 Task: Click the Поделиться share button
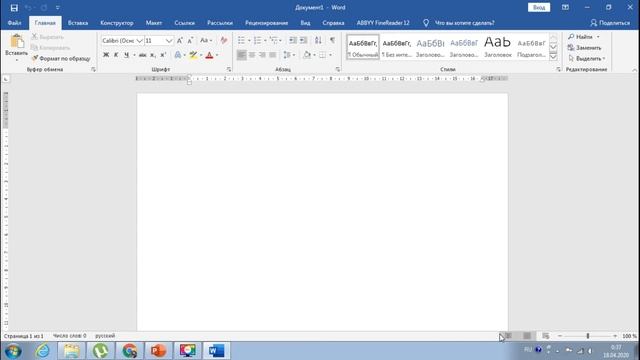coord(610,23)
